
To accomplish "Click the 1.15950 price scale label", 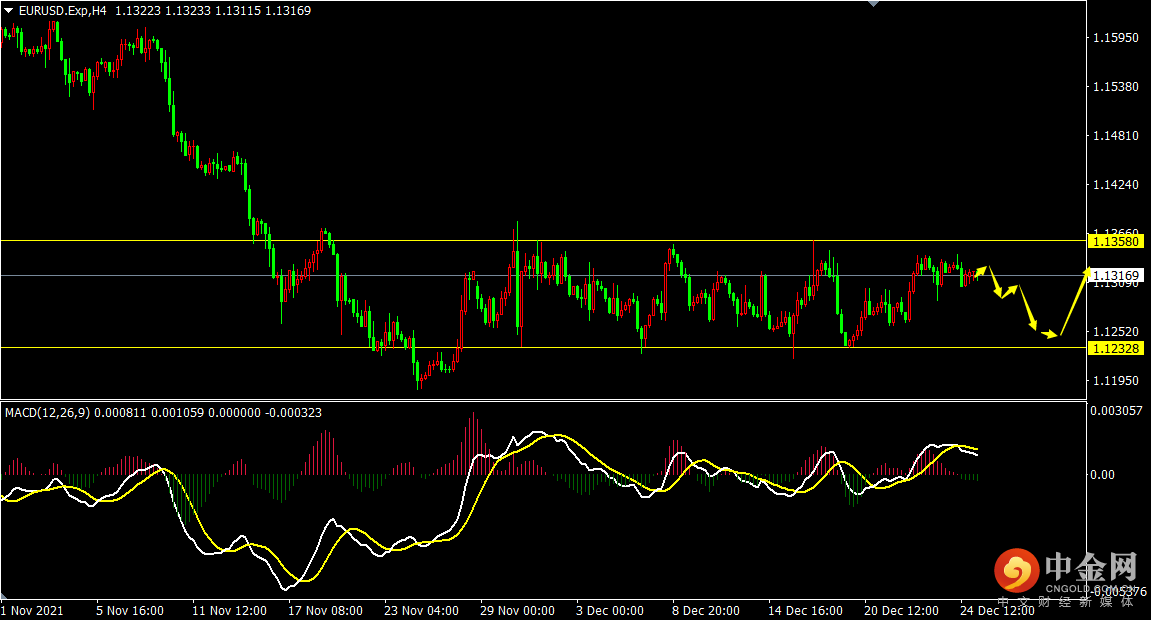I will (x=1116, y=38).
